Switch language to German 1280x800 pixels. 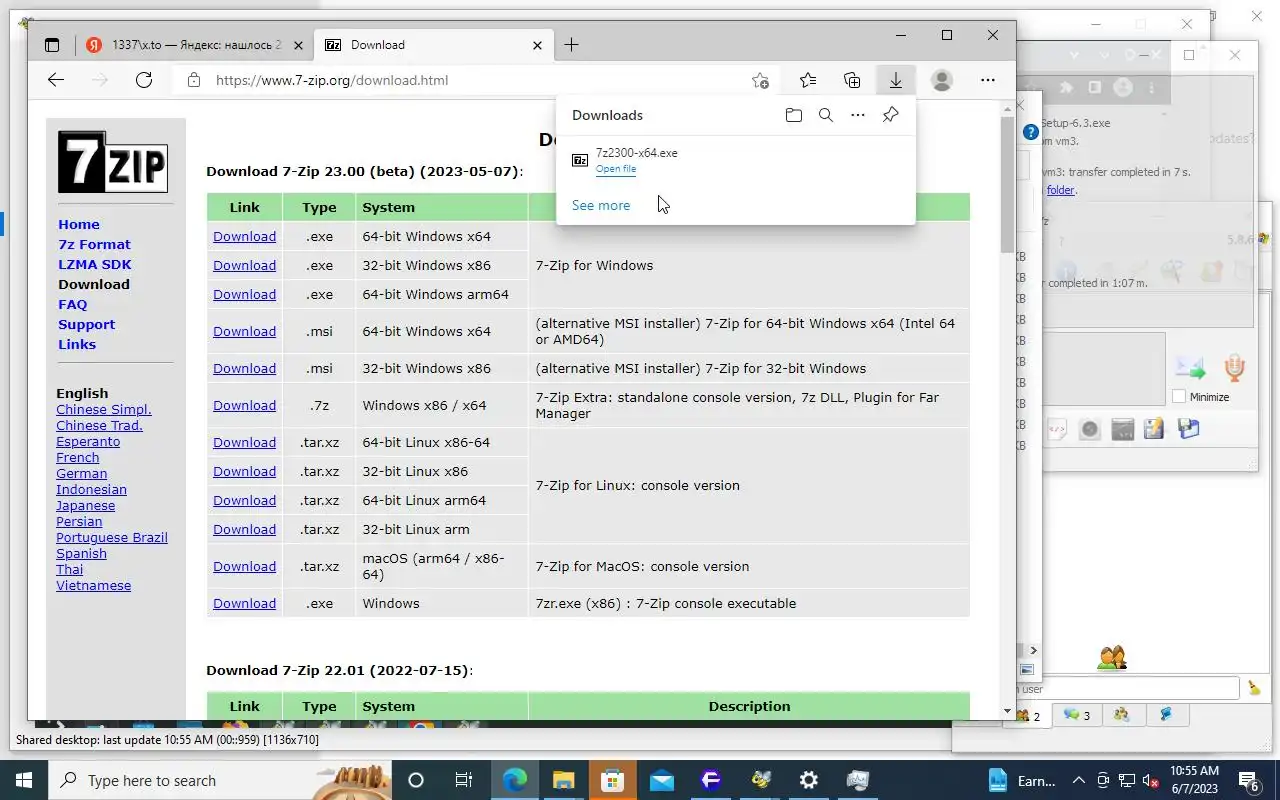click(x=82, y=473)
